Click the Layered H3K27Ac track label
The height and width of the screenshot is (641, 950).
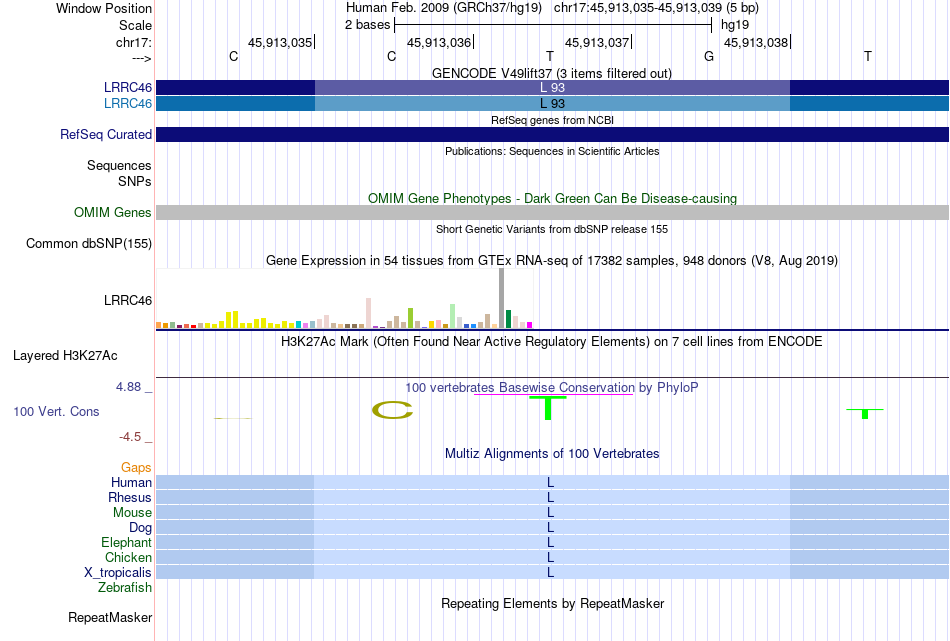pyautogui.click(x=65, y=356)
